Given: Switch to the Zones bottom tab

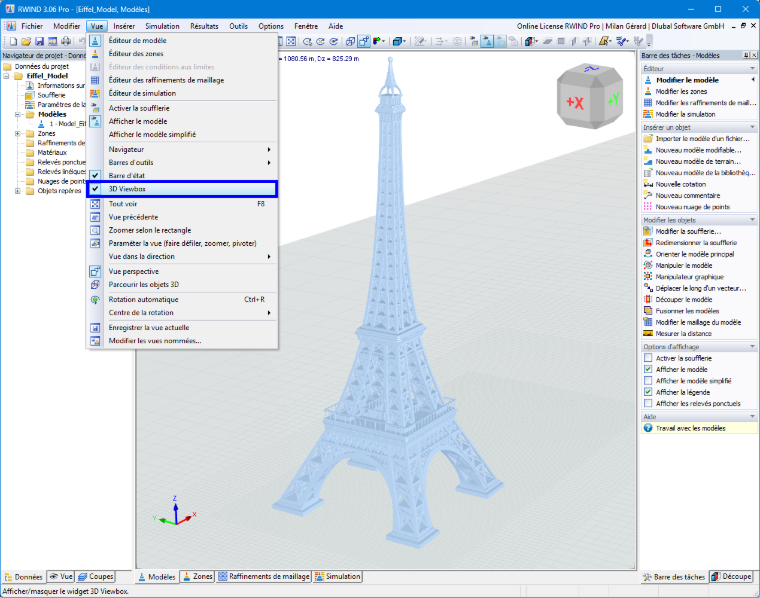Looking at the screenshot, I should pos(198,576).
